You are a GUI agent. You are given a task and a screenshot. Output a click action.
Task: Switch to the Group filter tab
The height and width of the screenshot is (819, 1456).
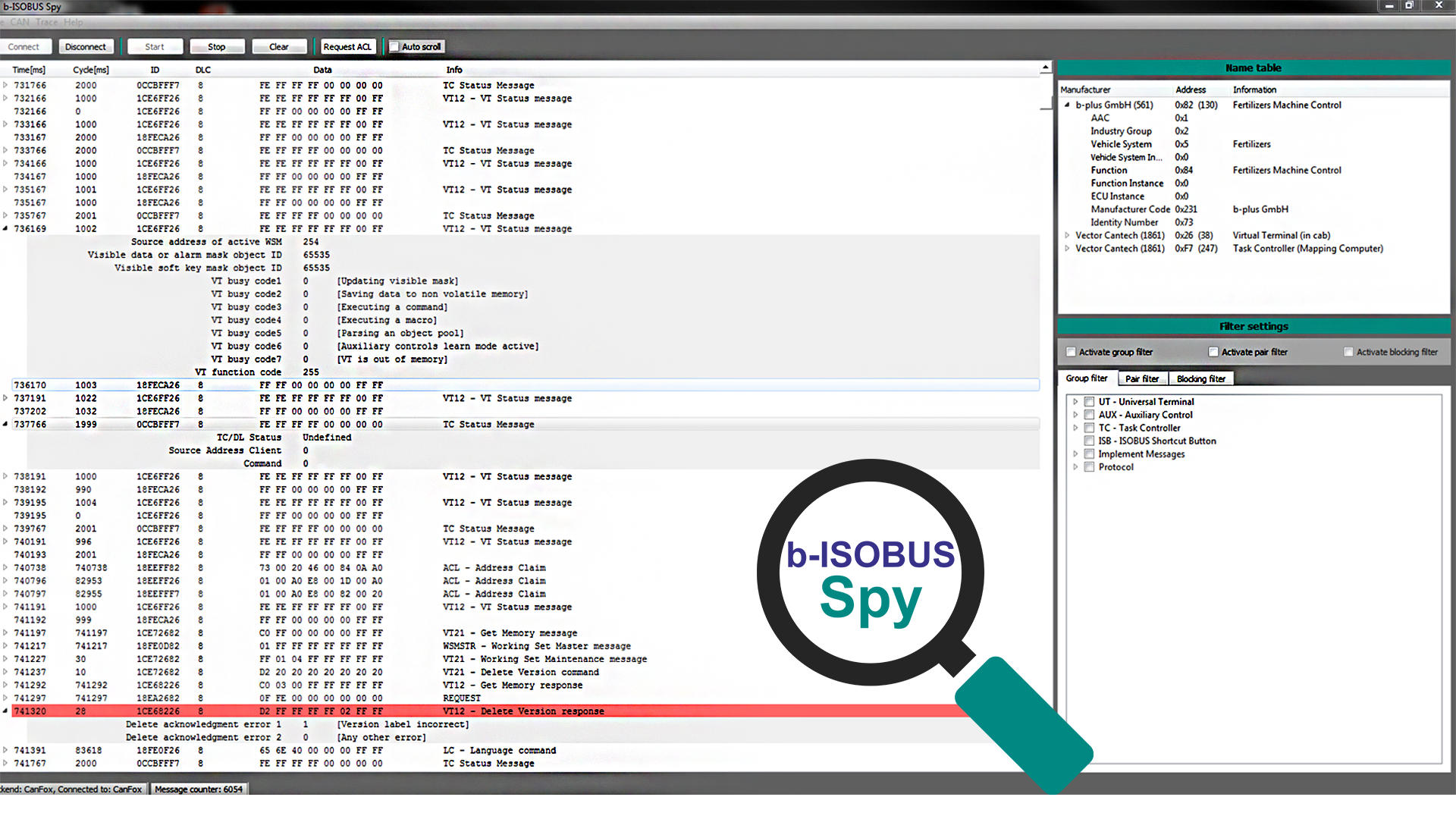pyautogui.click(x=1087, y=378)
